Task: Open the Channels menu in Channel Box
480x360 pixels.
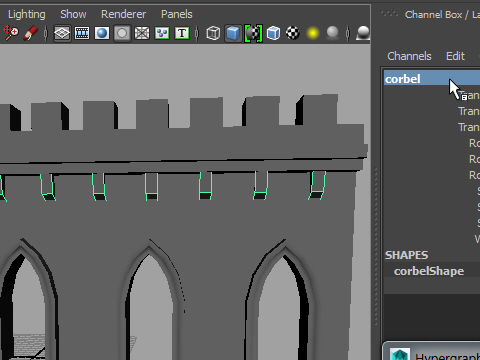Action: click(409, 56)
